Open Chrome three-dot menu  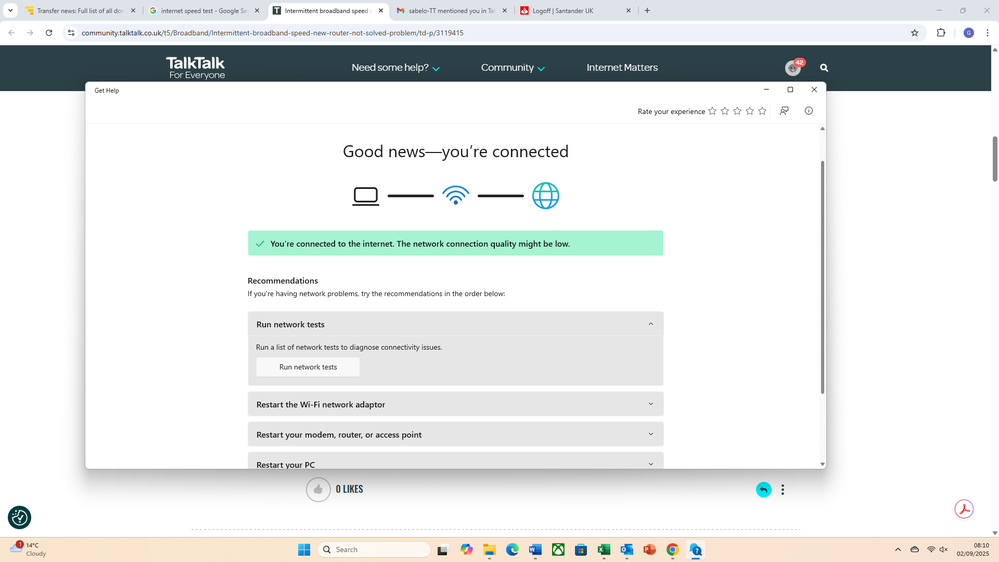click(988, 32)
